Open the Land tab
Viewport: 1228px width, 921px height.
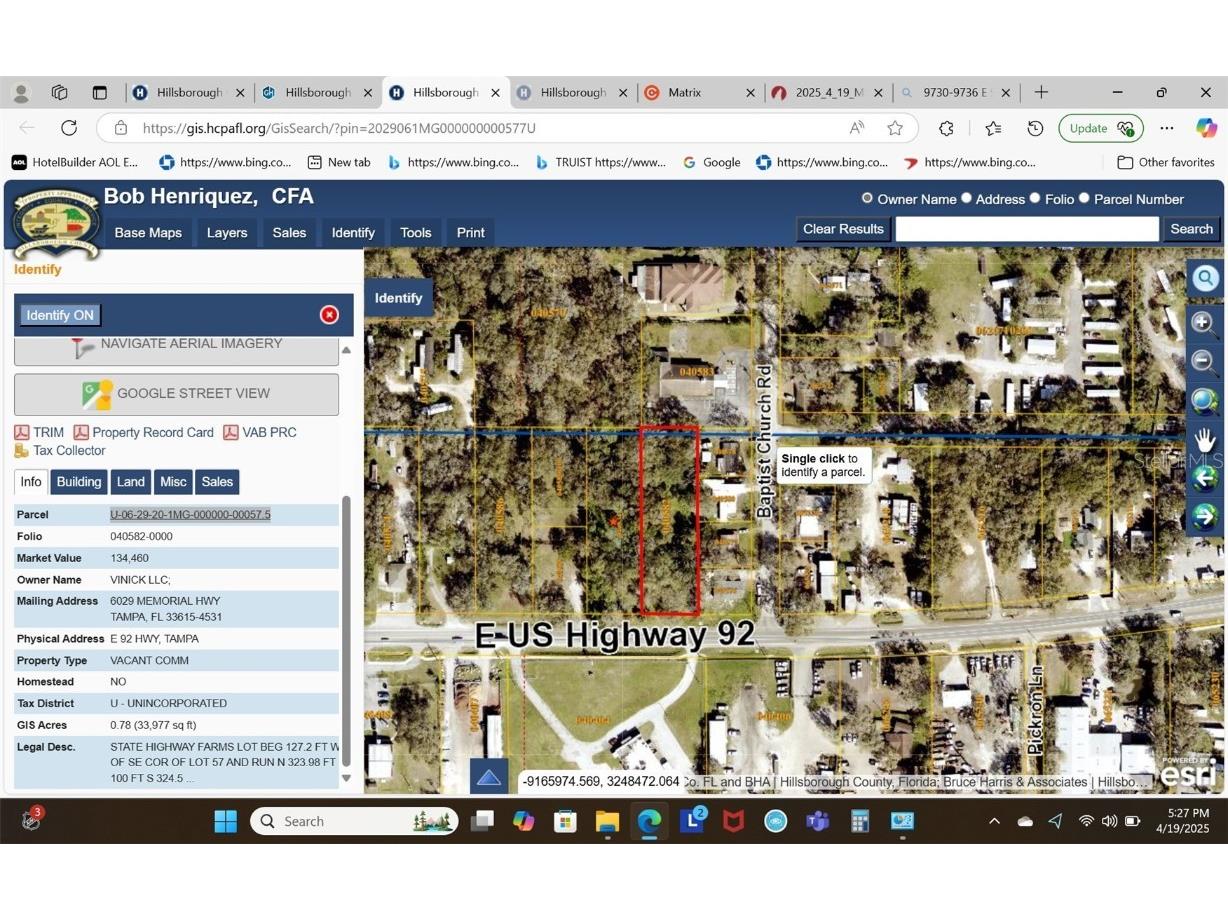131,482
